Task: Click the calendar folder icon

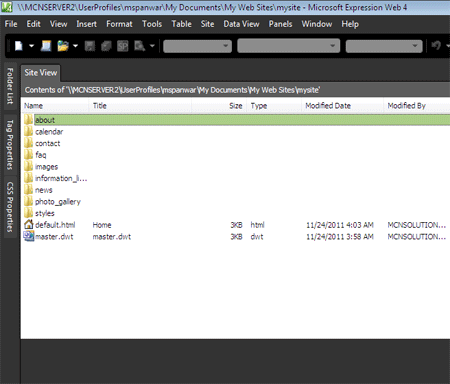Action: [28, 132]
